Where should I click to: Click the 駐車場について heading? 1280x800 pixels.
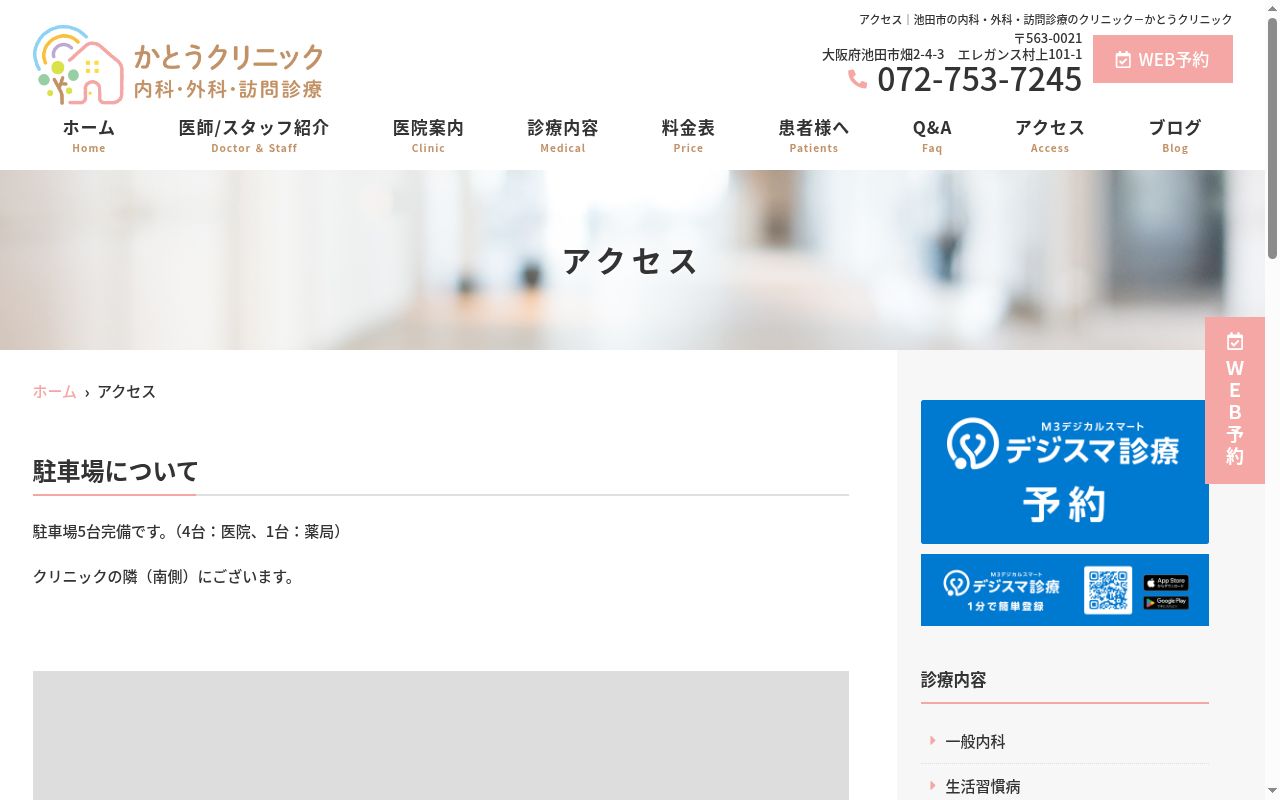(116, 471)
